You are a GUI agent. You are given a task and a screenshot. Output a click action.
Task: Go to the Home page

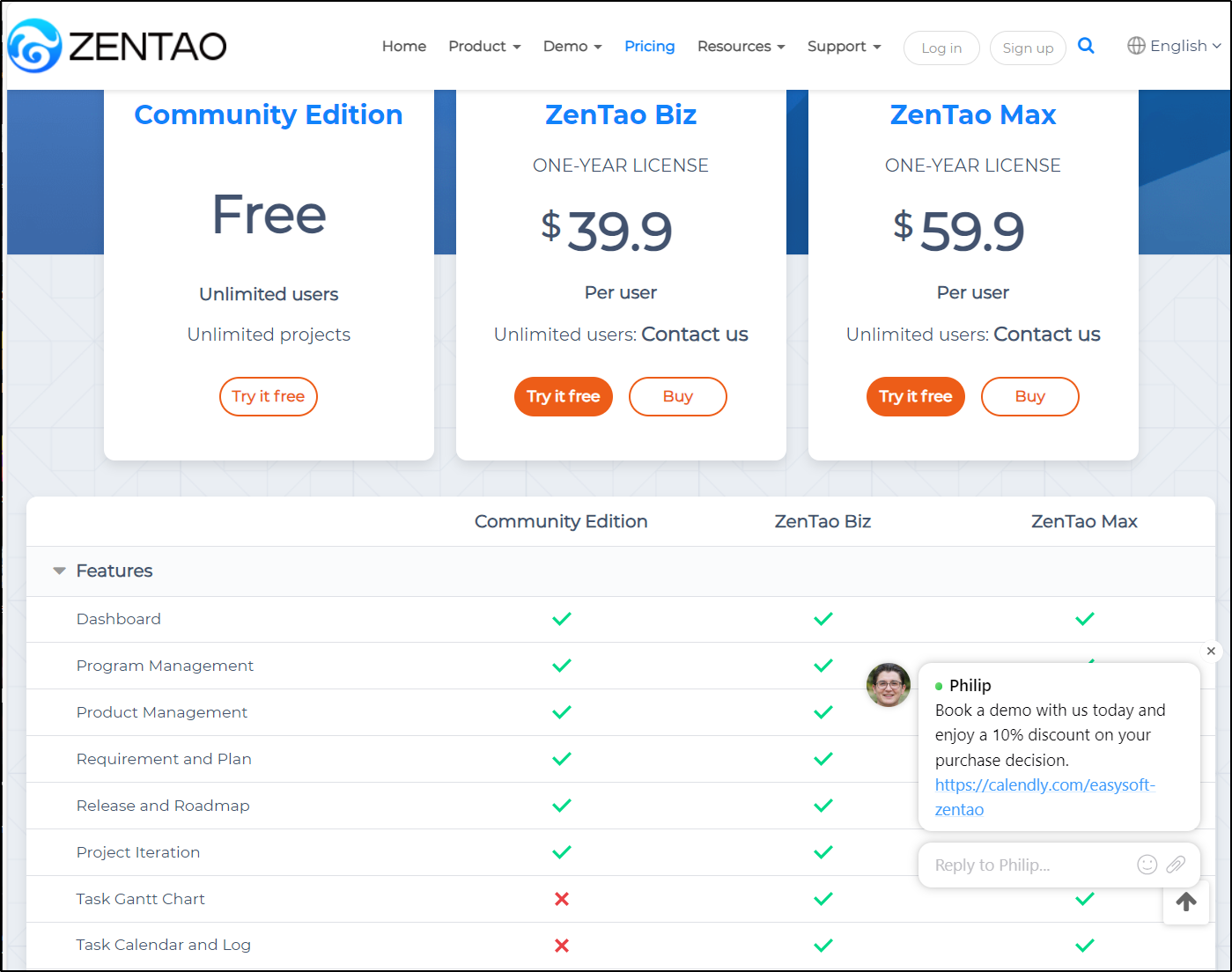[x=404, y=46]
